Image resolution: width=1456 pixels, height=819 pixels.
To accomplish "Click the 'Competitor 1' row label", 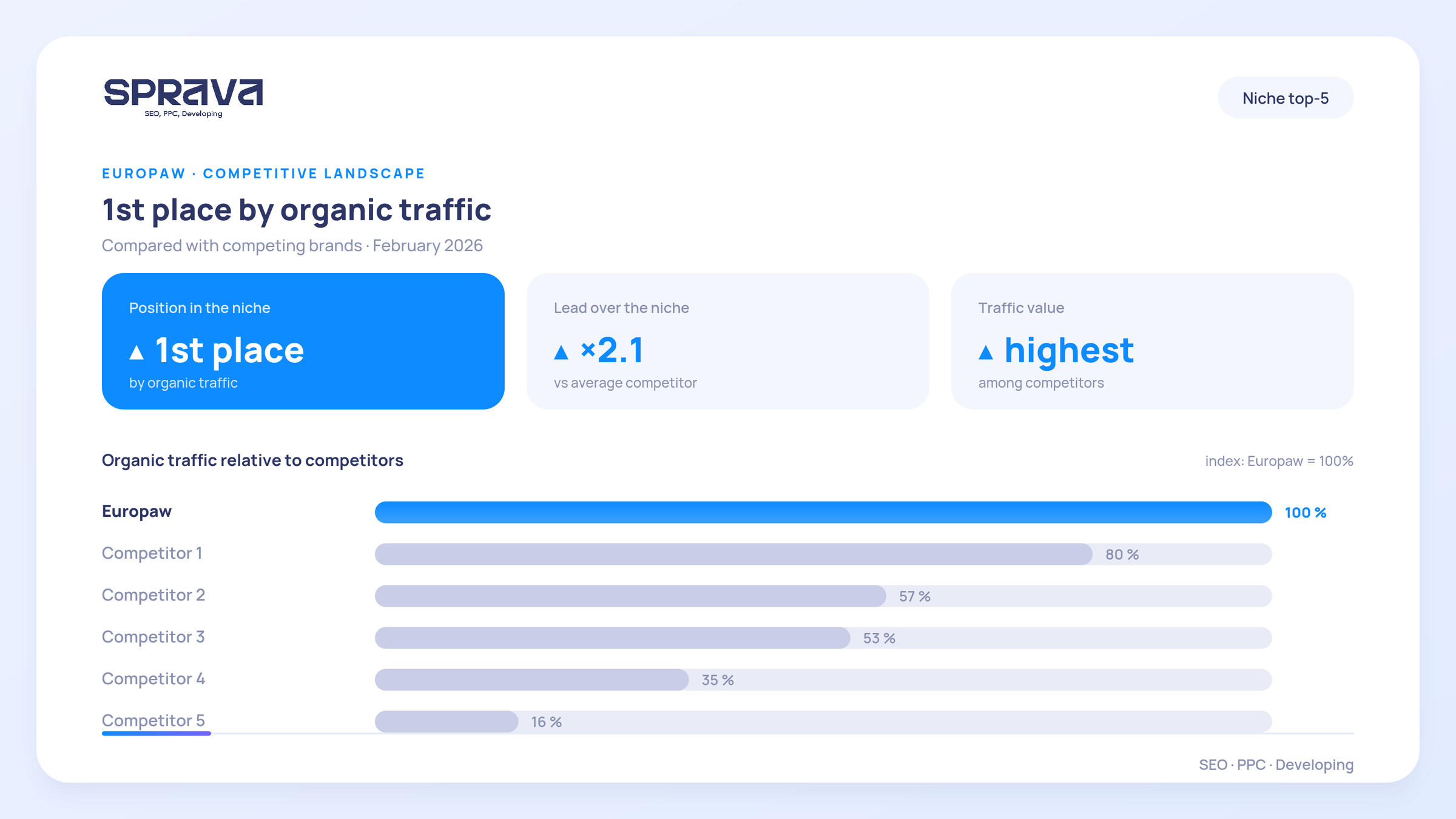I will click(152, 553).
